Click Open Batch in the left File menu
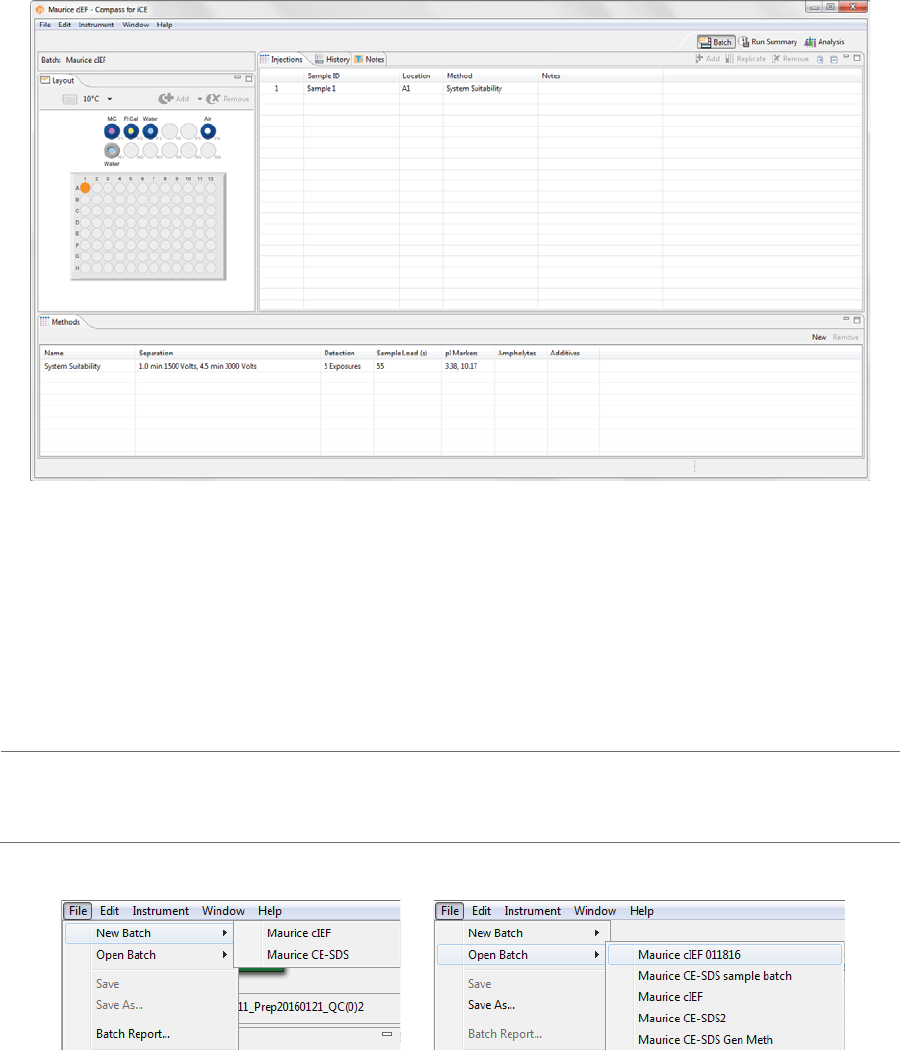 pos(149,955)
